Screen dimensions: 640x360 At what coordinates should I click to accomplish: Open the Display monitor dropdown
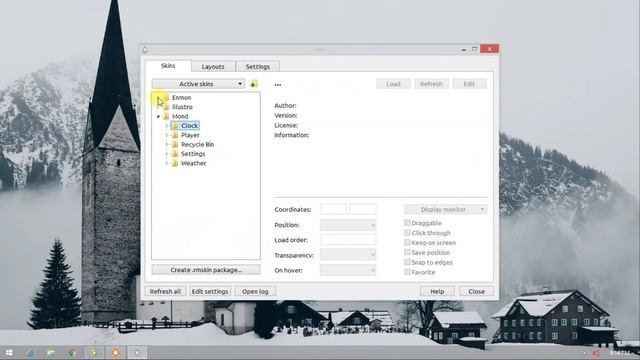coord(446,209)
